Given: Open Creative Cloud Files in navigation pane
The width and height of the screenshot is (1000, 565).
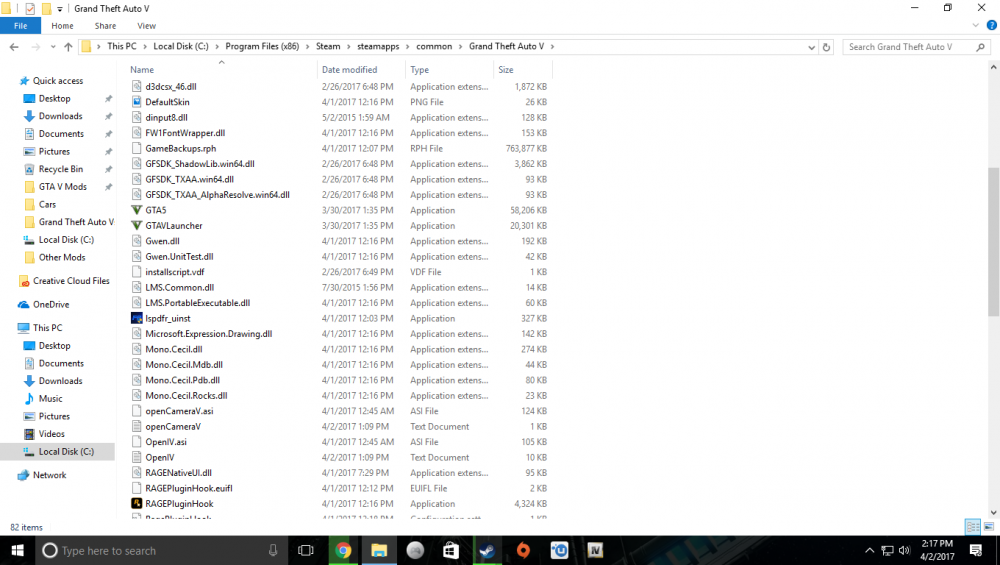Looking at the screenshot, I should click(x=71, y=281).
